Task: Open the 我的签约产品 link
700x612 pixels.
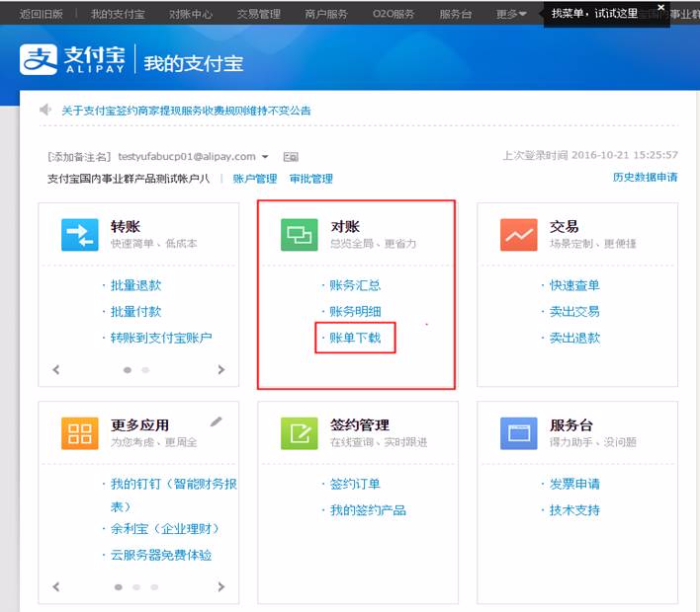Action: (x=368, y=510)
